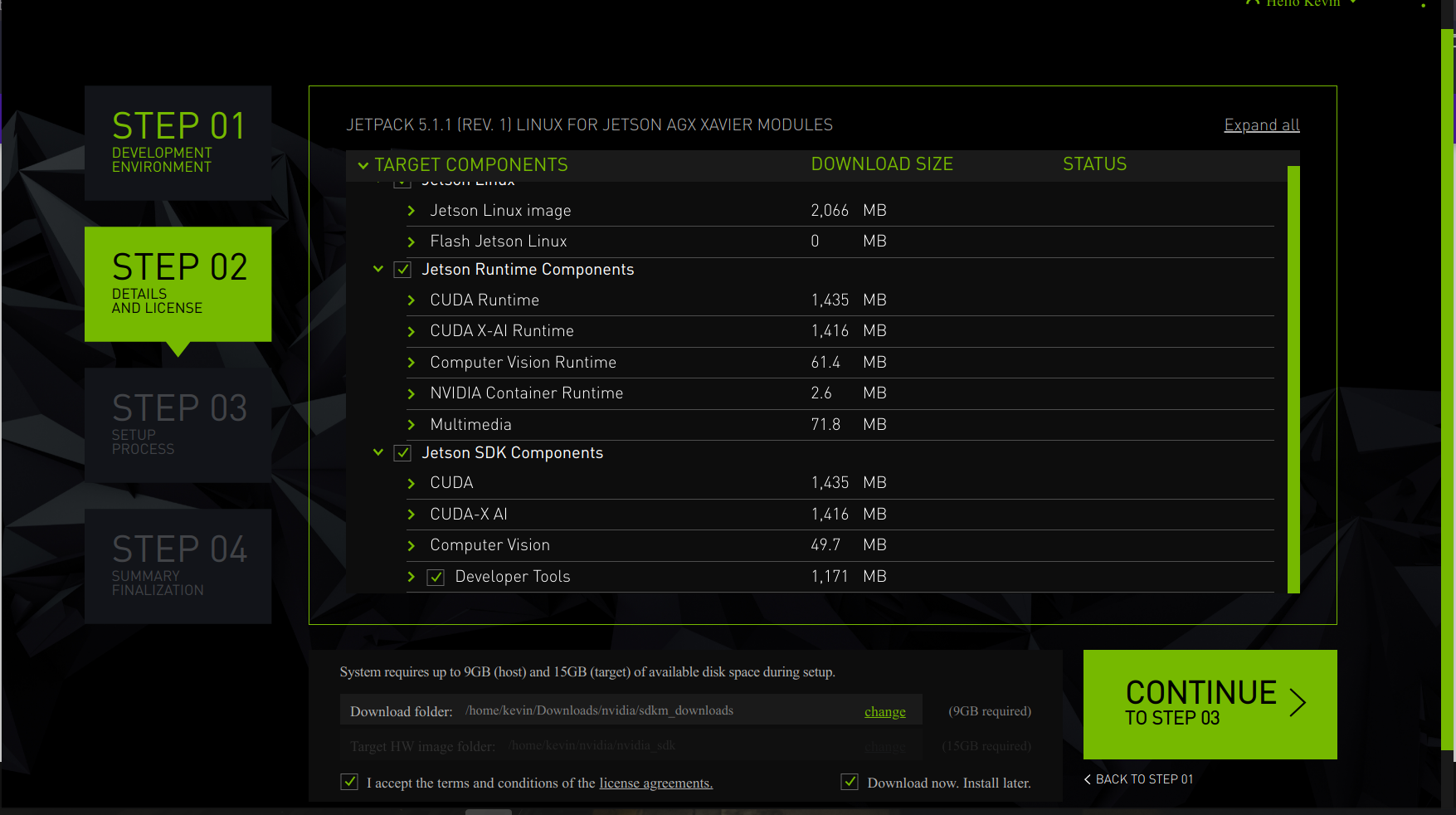This screenshot has height=815, width=1456.
Task: Collapse the Jetson SDK Components section
Action: (x=378, y=452)
